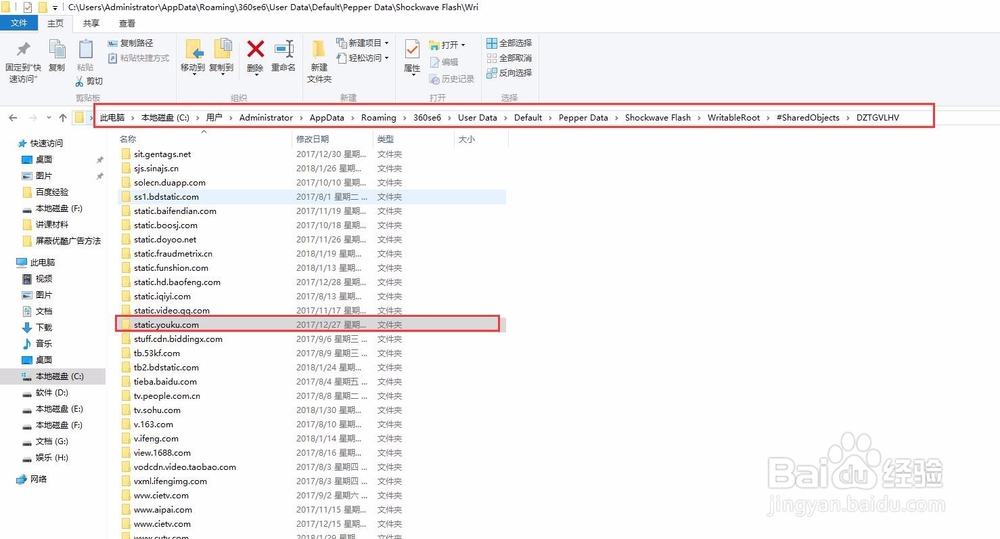Create a New folder (新建文件夹)
Image resolution: width=1000 pixels, height=539 pixels.
(x=319, y=61)
